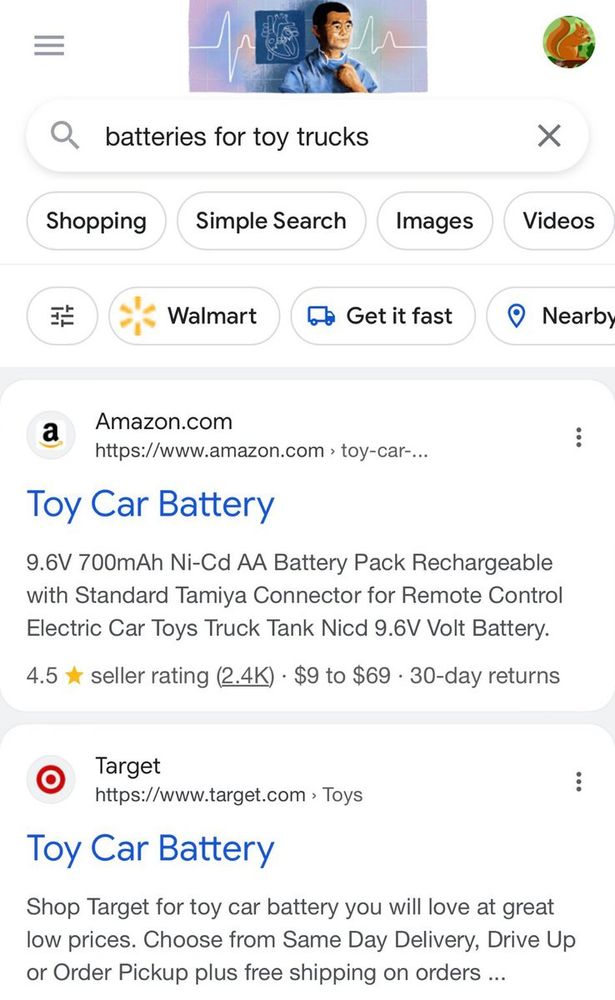Expand more options for Amazon result
The width and height of the screenshot is (615, 1000).
tap(578, 437)
